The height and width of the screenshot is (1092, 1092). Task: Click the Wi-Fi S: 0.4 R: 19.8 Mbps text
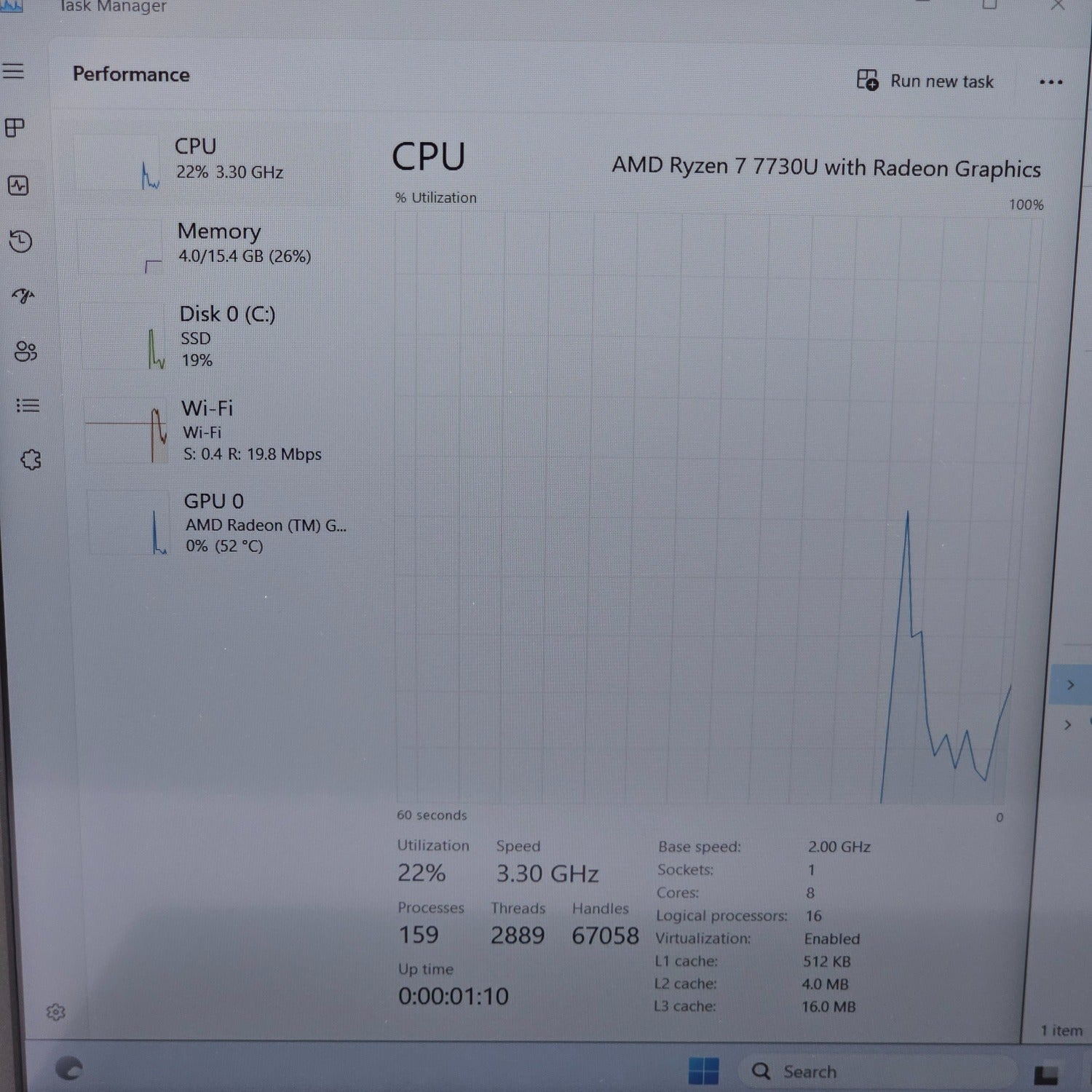point(252,454)
